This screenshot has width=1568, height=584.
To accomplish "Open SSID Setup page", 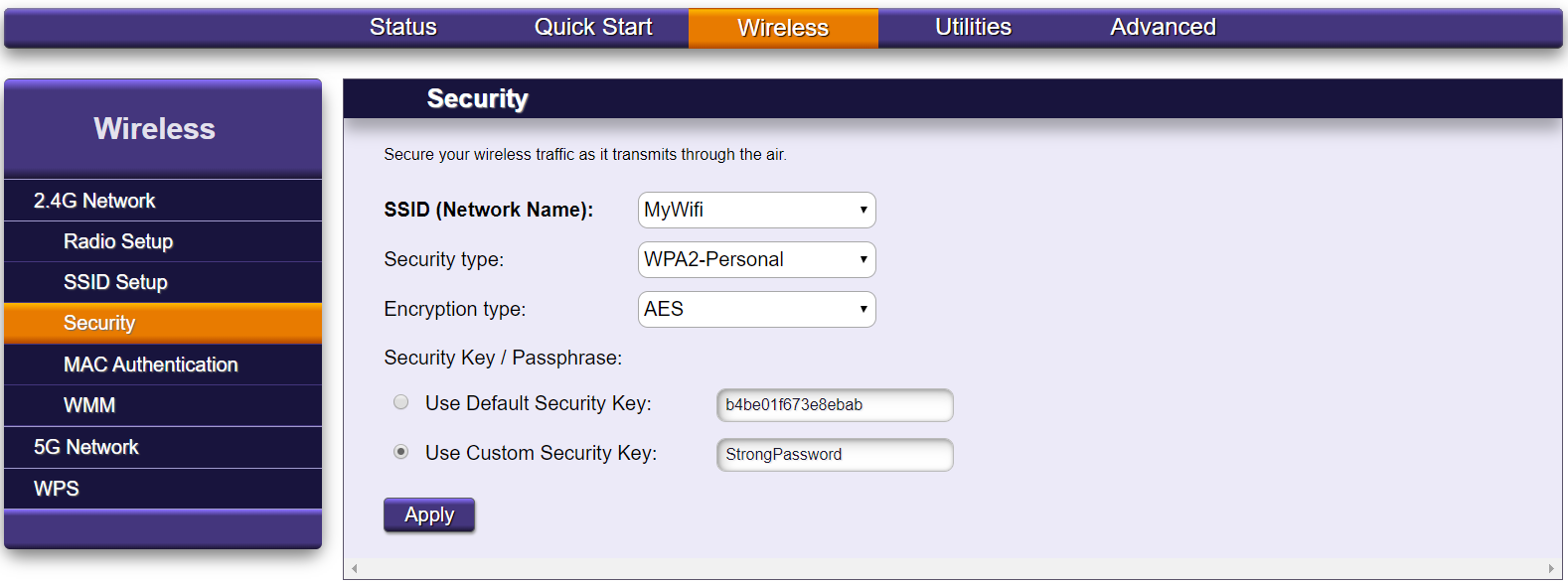I will coord(115,282).
